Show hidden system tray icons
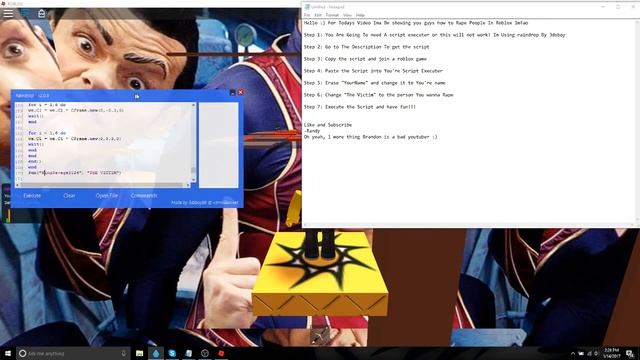The width and height of the screenshot is (640, 360). 573,353
